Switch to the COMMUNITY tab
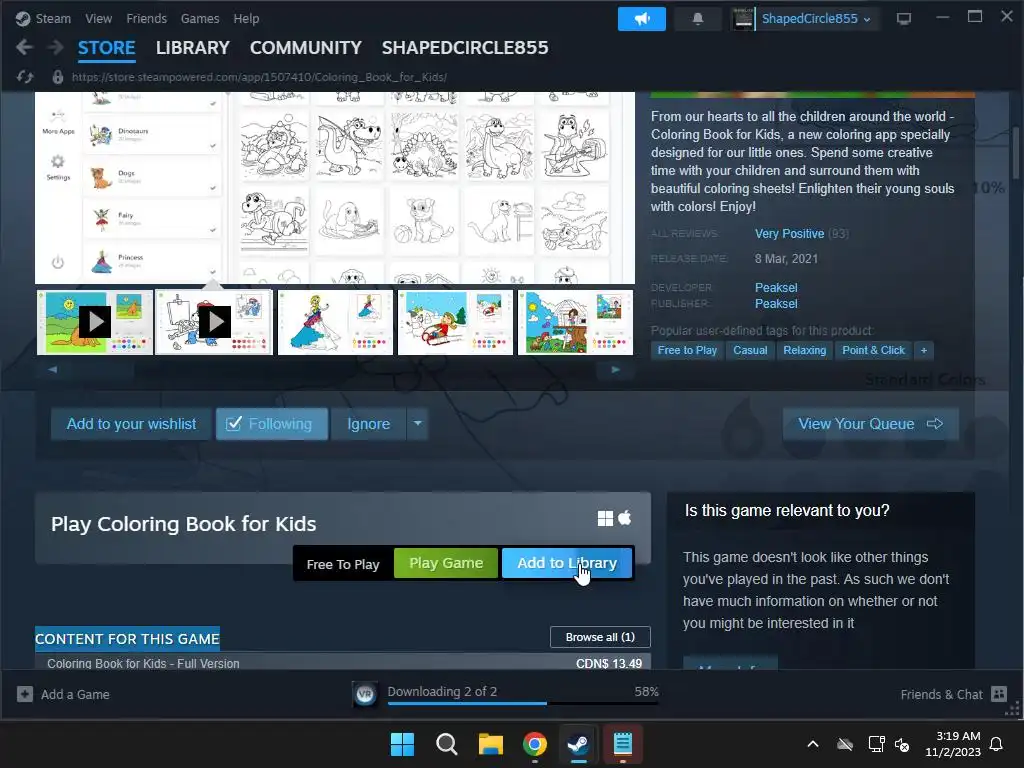This screenshot has height=768, width=1024. [x=306, y=48]
